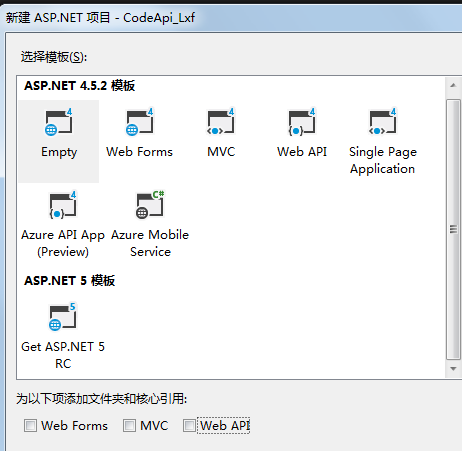
Task: Click the "Single Page Application" label
Action: (x=383, y=160)
